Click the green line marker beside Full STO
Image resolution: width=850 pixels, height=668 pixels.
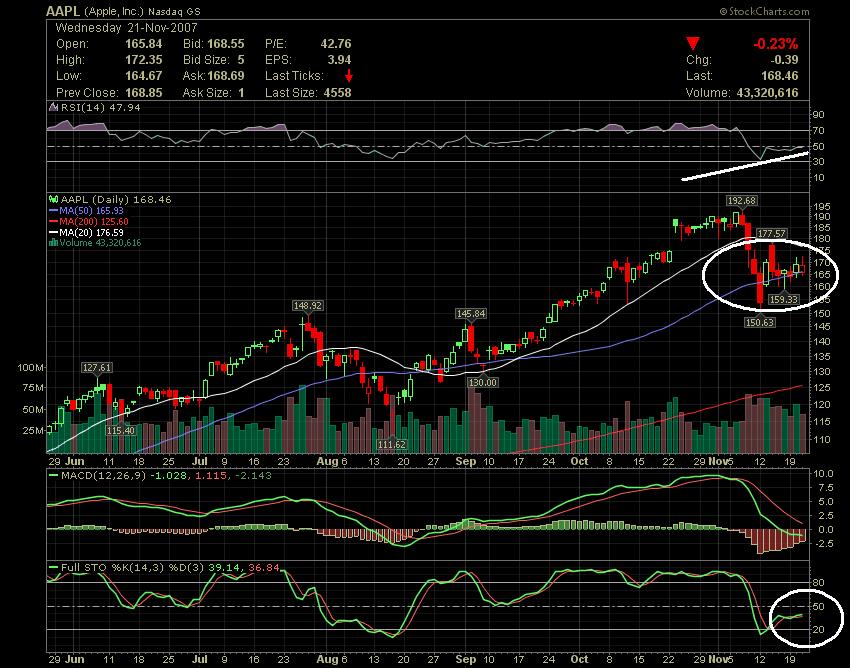(53, 568)
